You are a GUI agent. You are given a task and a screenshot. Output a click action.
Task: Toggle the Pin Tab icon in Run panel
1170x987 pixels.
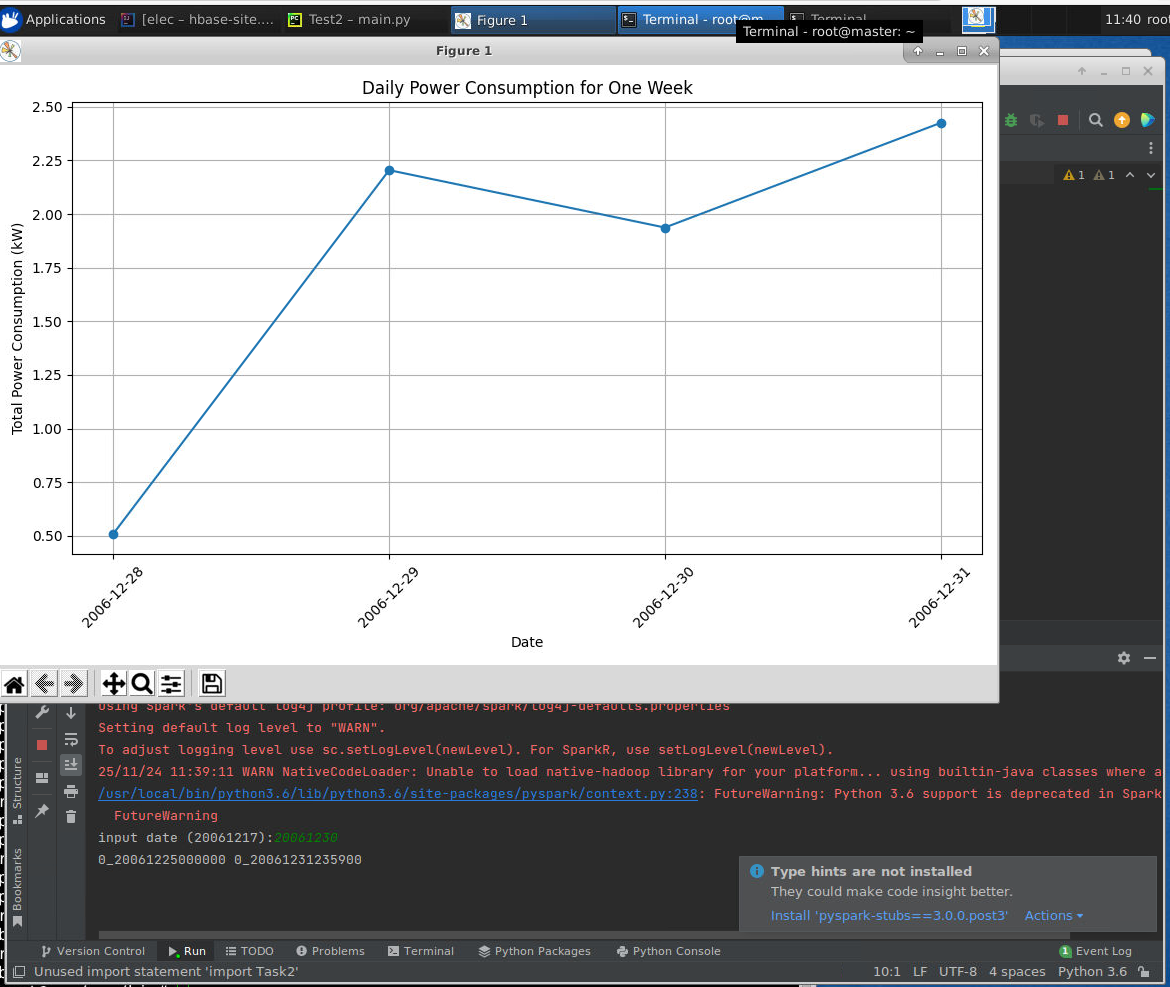(42, 811)
